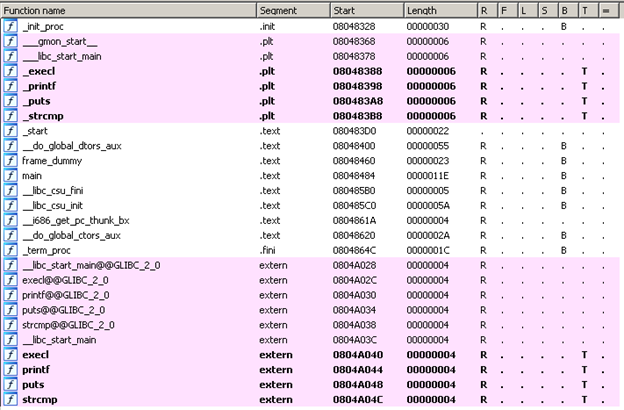
Task: Select the icon for extern strcmp row
Action: click(10, 399)
